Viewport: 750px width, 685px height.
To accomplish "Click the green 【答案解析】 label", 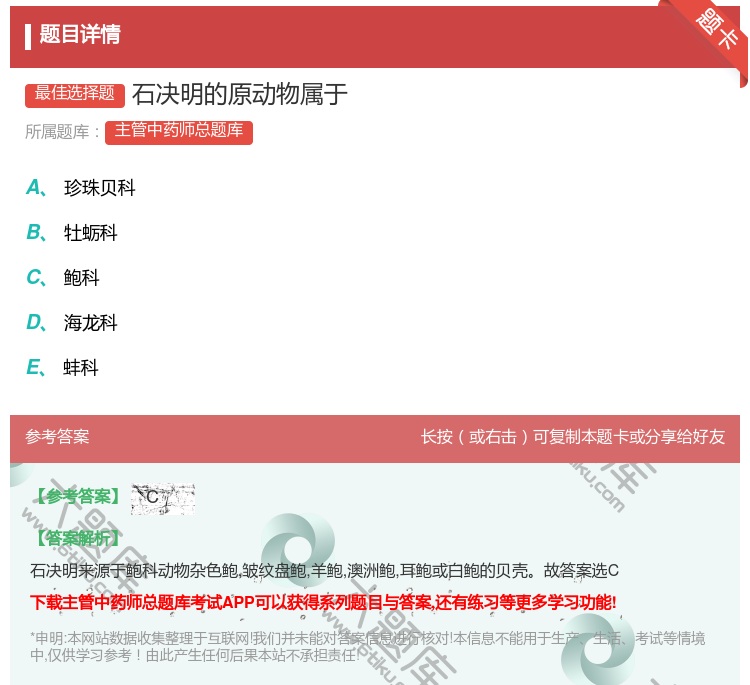I will [76, 538].
